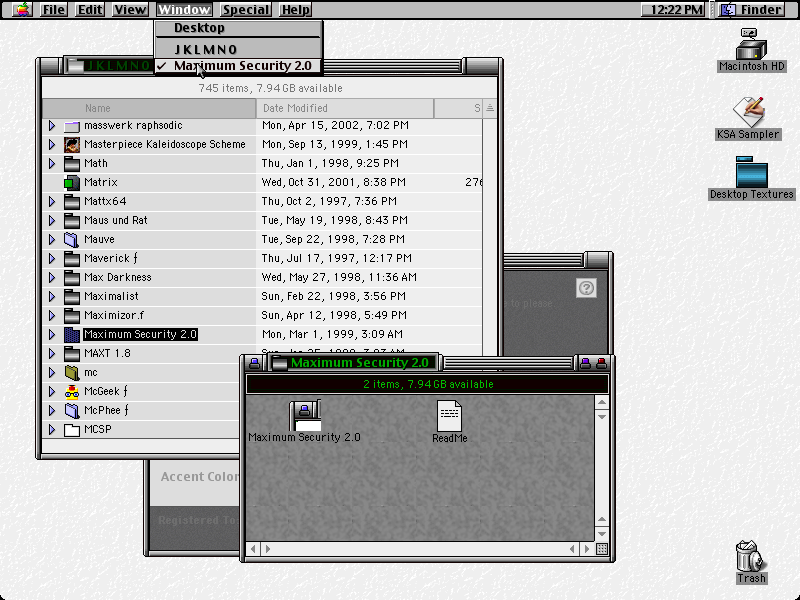Select Matrix date Wed, Oct 31, 2001, 8:38 PM

[x=334, y=183]
